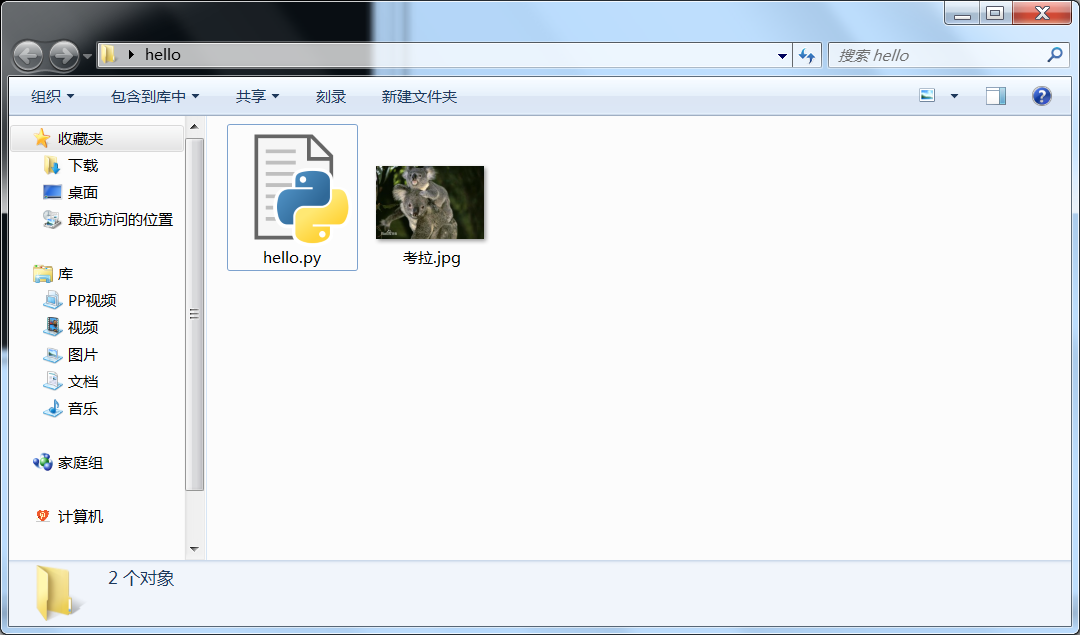Click the 下载 folder icon

[x=52, y=165]
